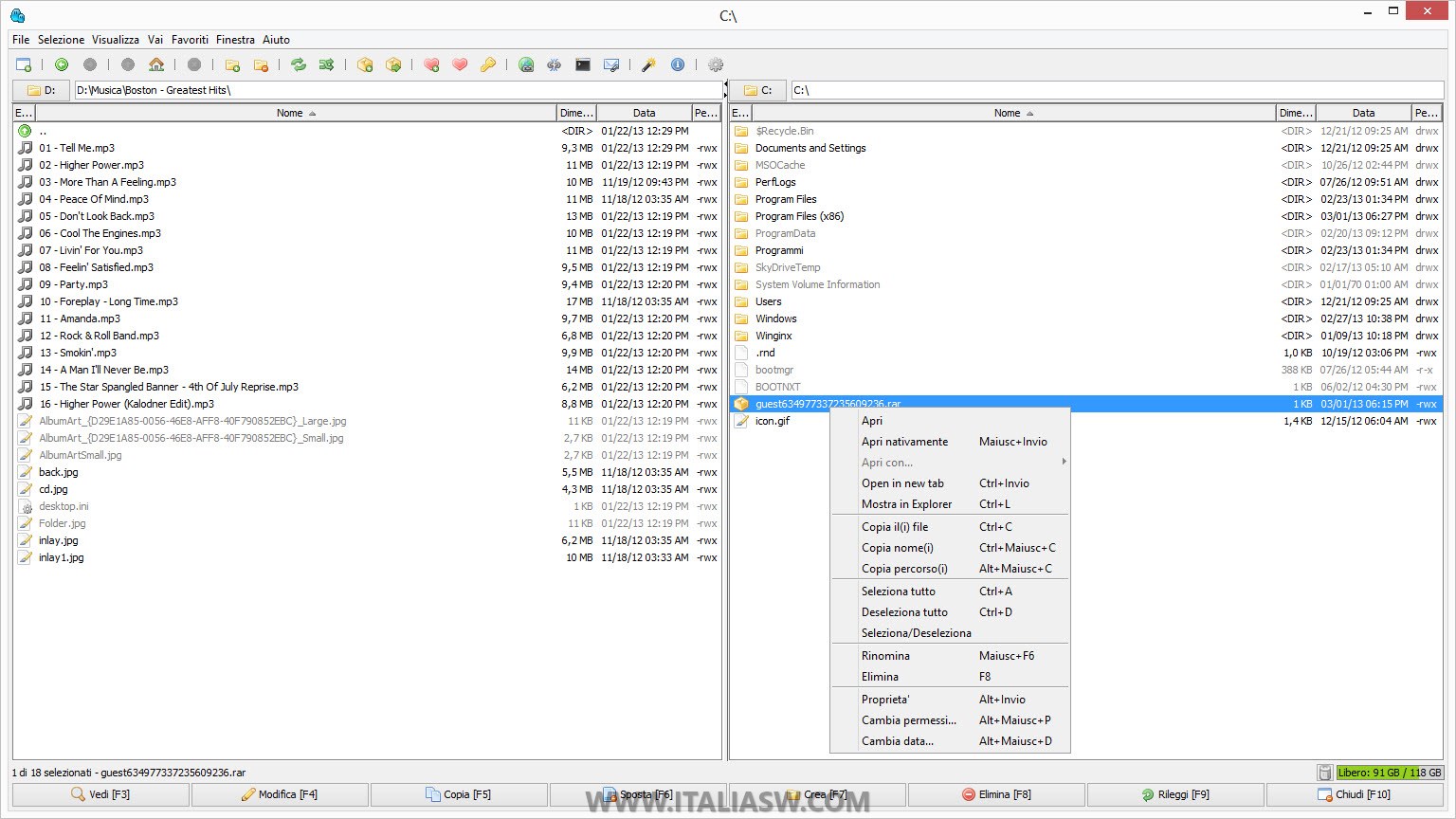This screenshot has height=819, width=1456.
Task: Click the green refresh arrows icon
Action: click(x=299, y=64)
